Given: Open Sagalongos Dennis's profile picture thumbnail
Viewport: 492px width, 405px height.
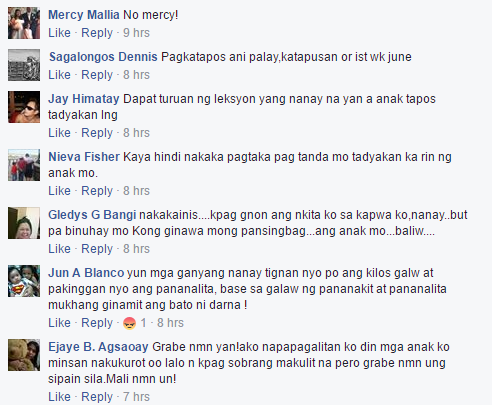Looking at the screenshot, I should [x=24, y=65].
